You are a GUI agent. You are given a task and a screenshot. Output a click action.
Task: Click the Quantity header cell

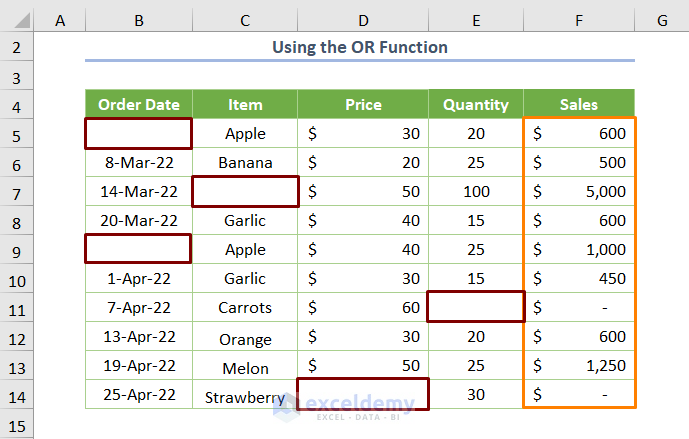pos(476,104)
